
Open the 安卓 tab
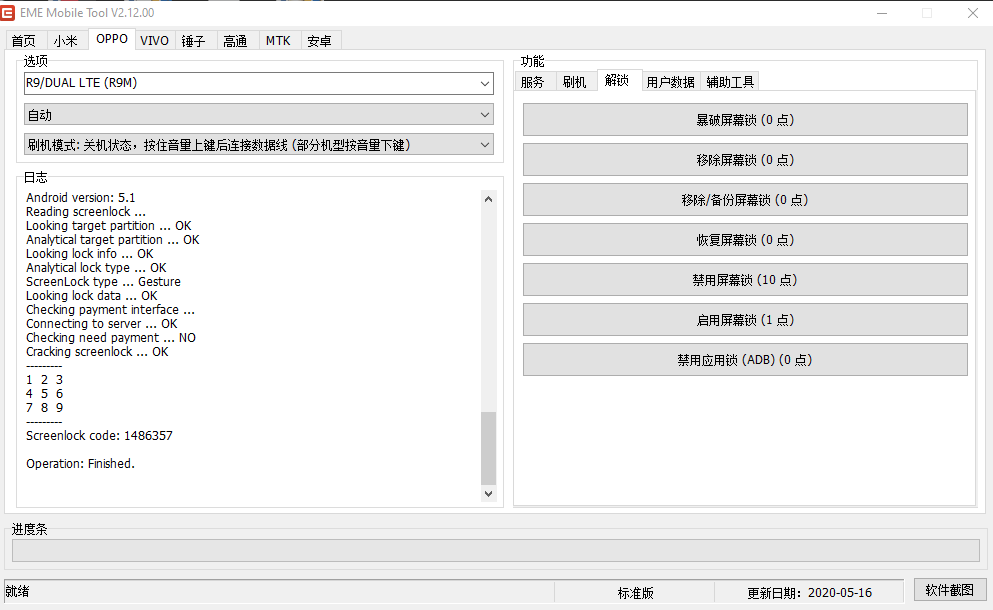point(320,41)
